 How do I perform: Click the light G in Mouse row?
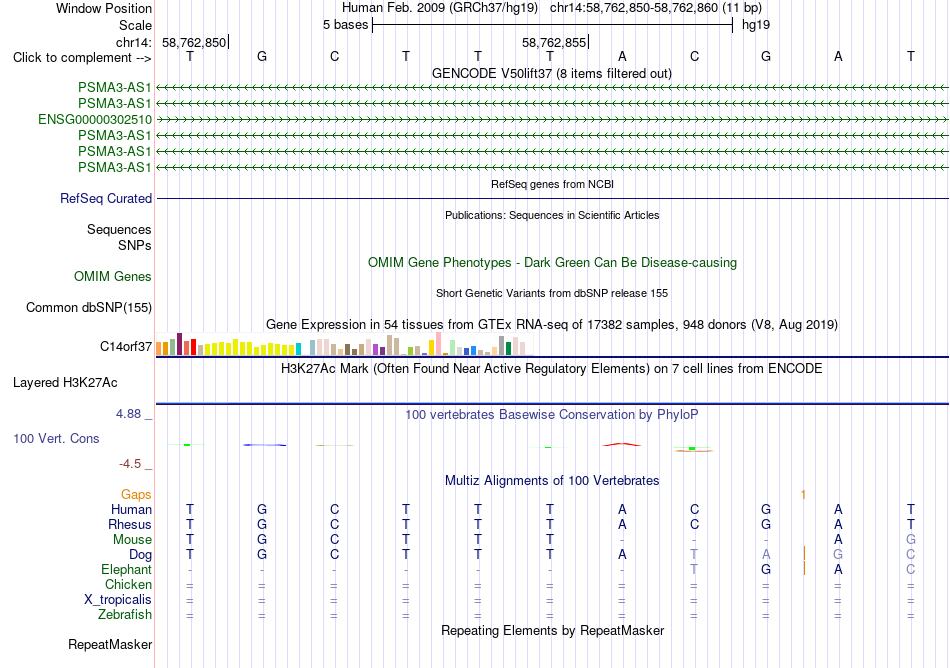click(x=910, y=540)
